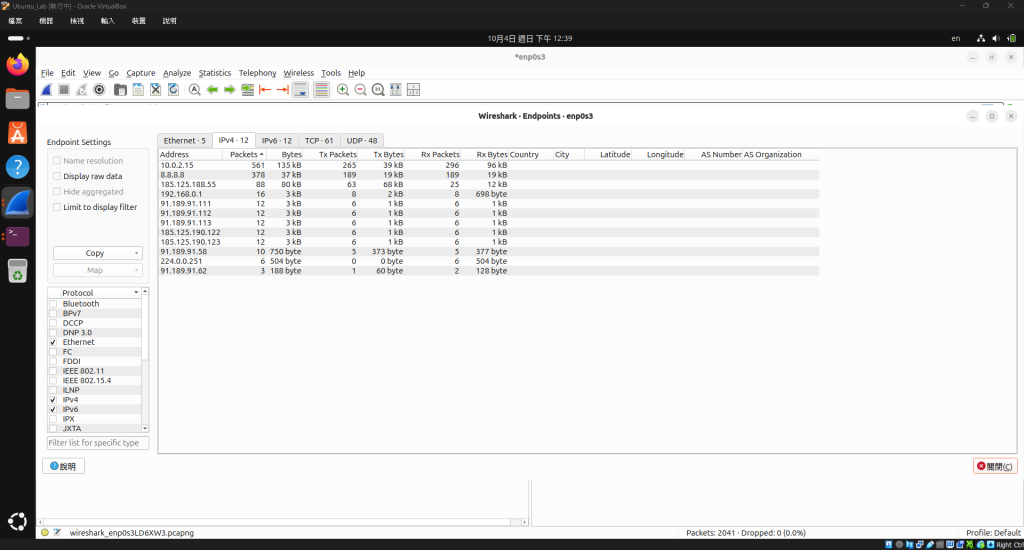
Task: Open the Capture menu
Action: tap(140, 73)
